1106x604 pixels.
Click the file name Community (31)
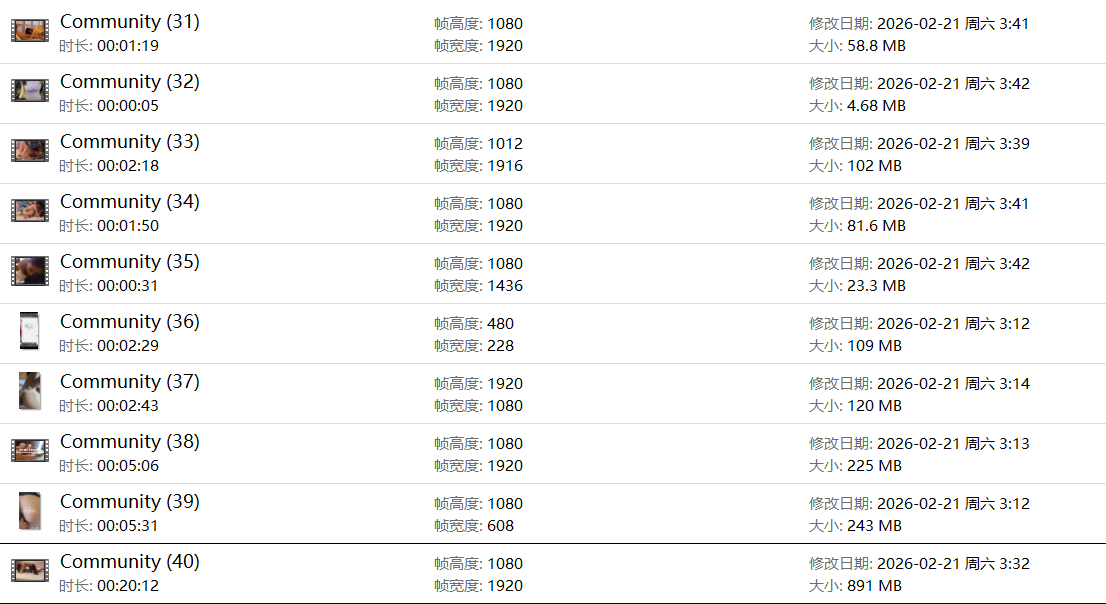pos(130,22)
